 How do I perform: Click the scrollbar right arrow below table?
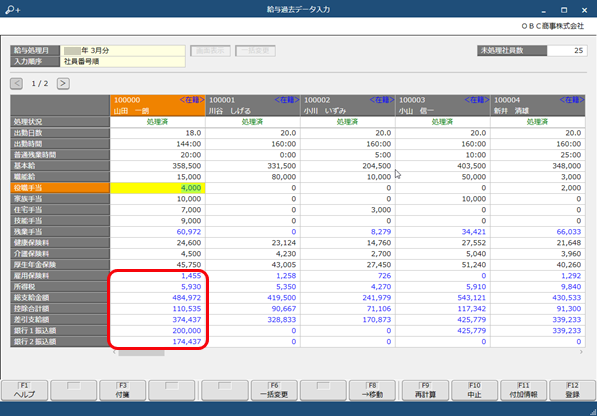click(x=581, y=352)
